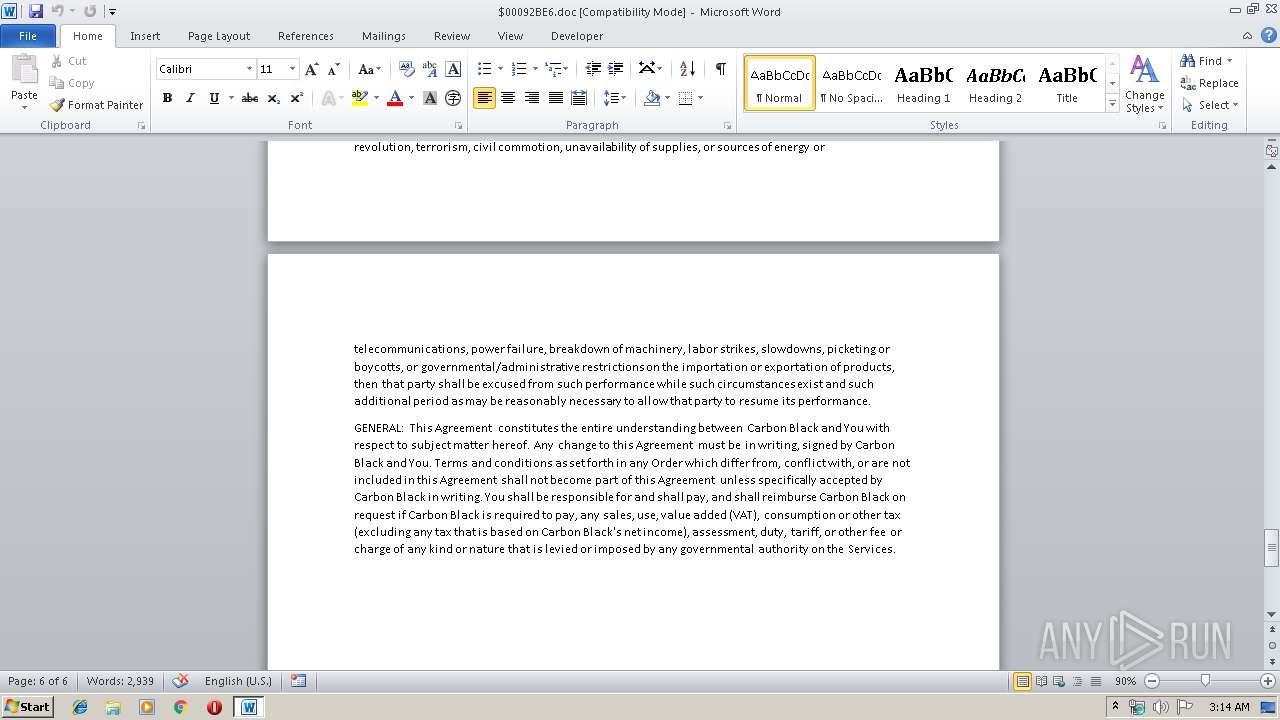1280x720 pixels.
Task: Click the Paste button
Action: click(x=24, y=83)
